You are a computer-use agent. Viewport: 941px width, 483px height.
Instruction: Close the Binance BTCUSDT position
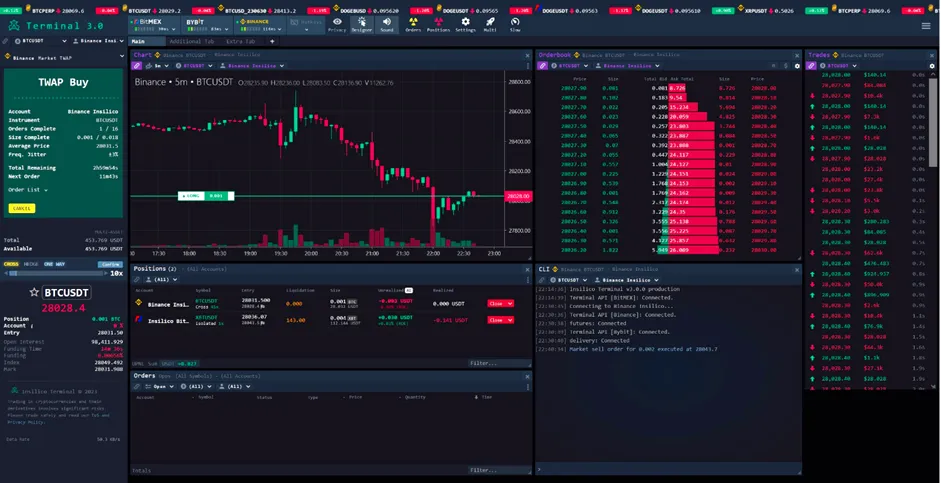tap(501, 304)
